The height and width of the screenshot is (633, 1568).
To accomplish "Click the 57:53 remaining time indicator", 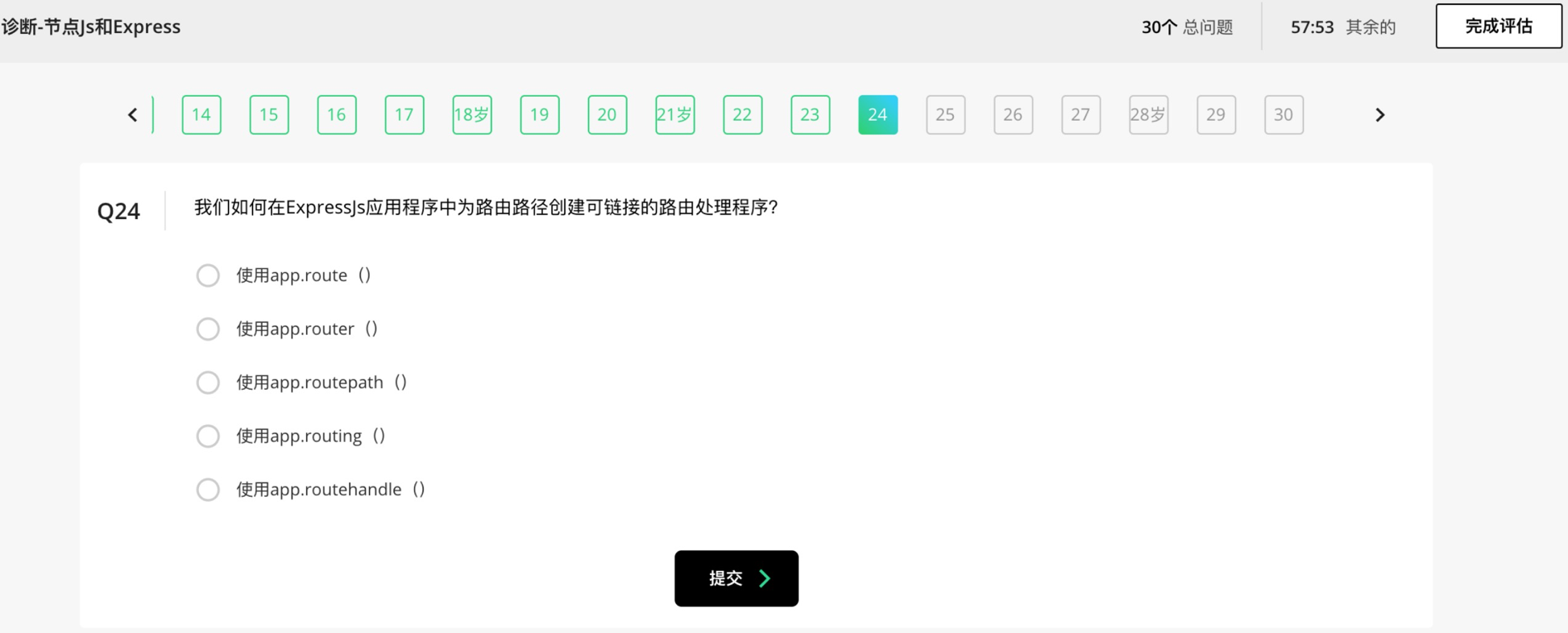I will [x=1312, y=27].
